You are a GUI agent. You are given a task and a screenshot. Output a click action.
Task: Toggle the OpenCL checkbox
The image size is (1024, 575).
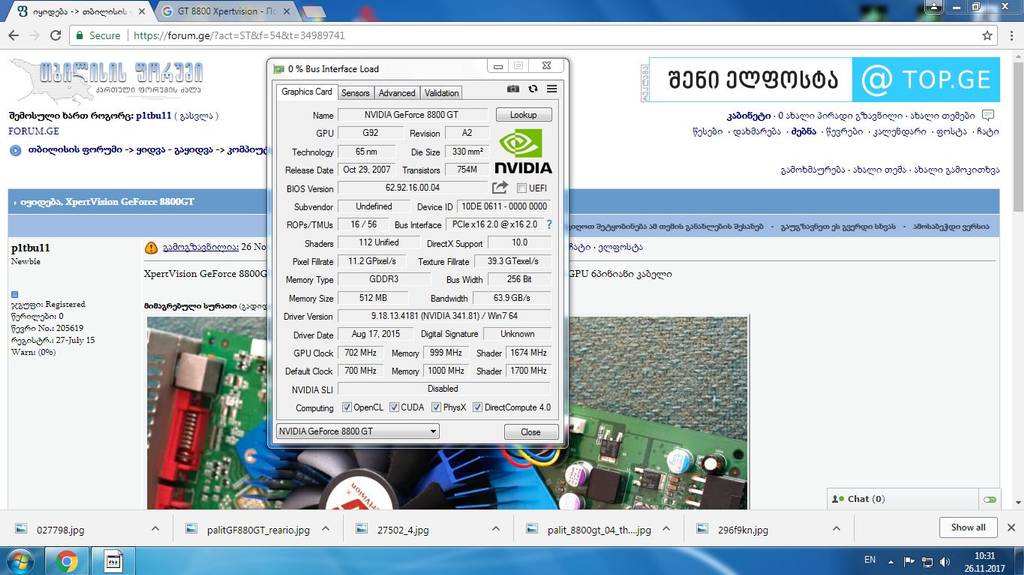tap(347, 407)
